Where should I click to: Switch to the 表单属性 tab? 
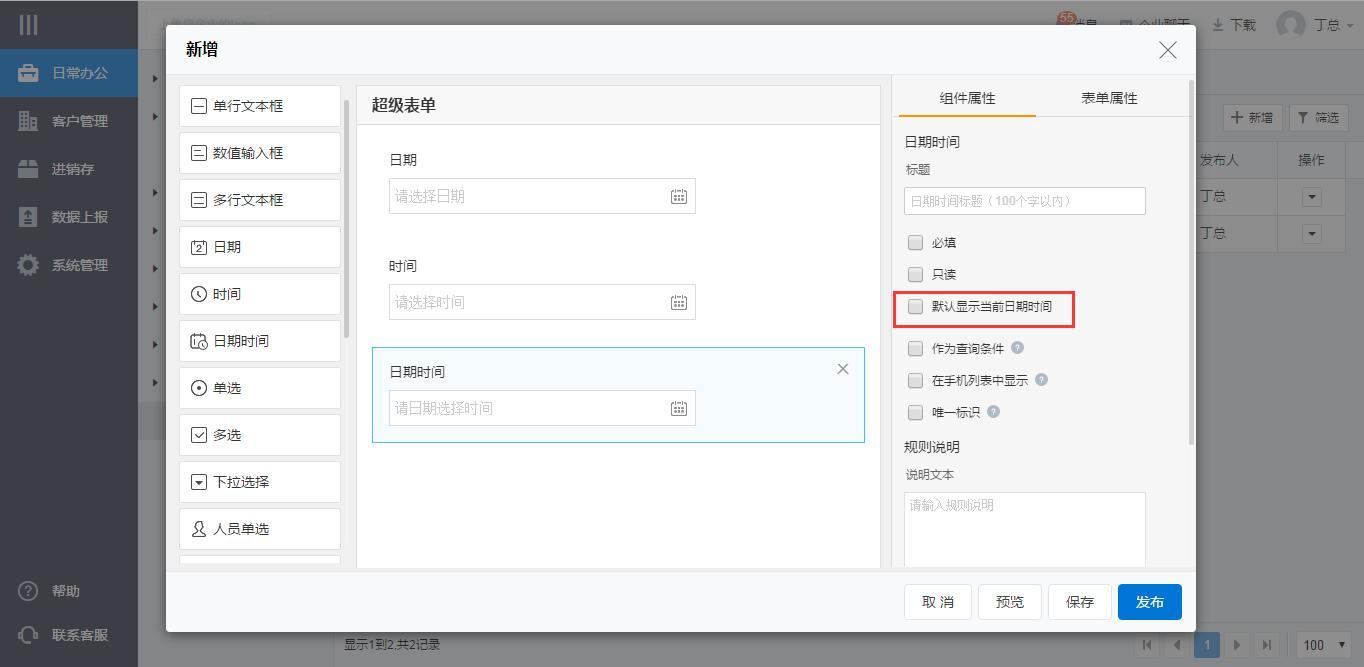tap(1108, 98)
